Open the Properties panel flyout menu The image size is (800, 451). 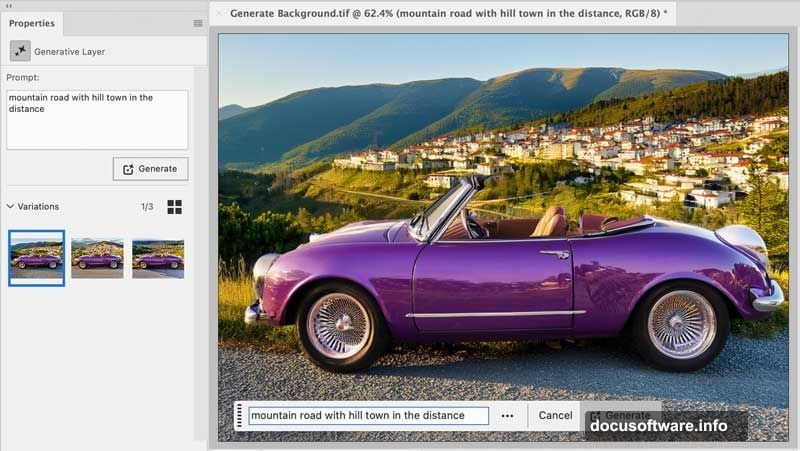[x=197, y=23]
